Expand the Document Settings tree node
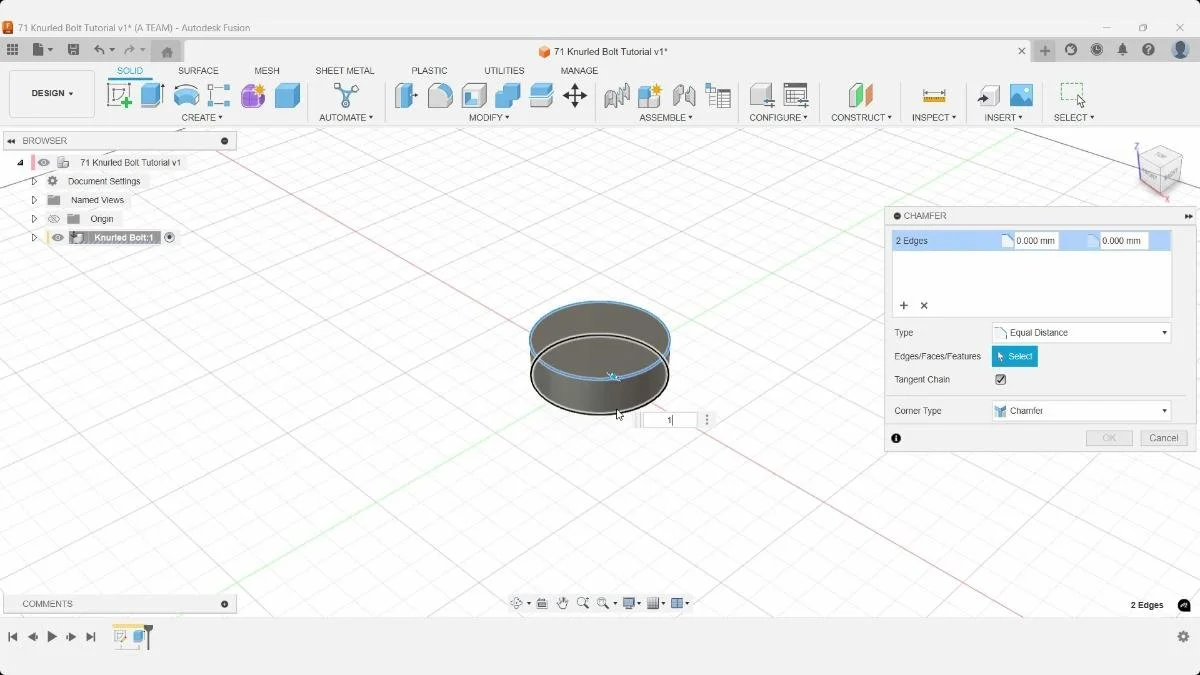1200x675 pixels. (x=34, y=181)
